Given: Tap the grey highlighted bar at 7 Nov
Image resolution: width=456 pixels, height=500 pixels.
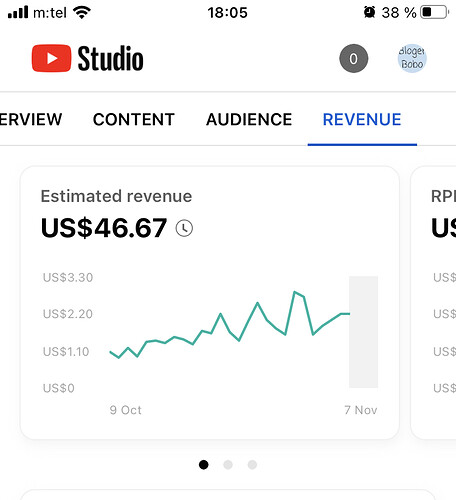Looking at the screenshot, I should point(363,332).
